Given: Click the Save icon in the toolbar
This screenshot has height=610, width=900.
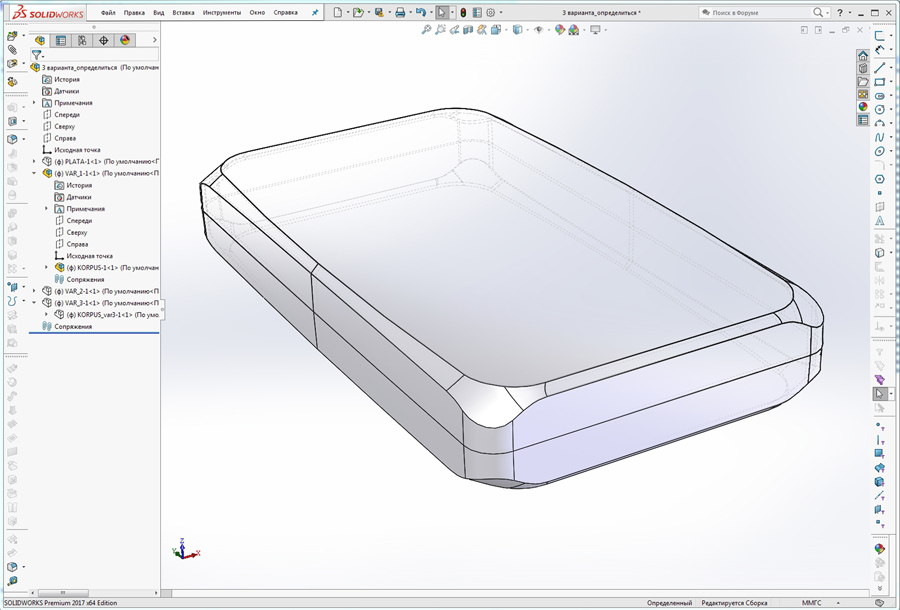Looking at the screenshot, I should [379, 12].
